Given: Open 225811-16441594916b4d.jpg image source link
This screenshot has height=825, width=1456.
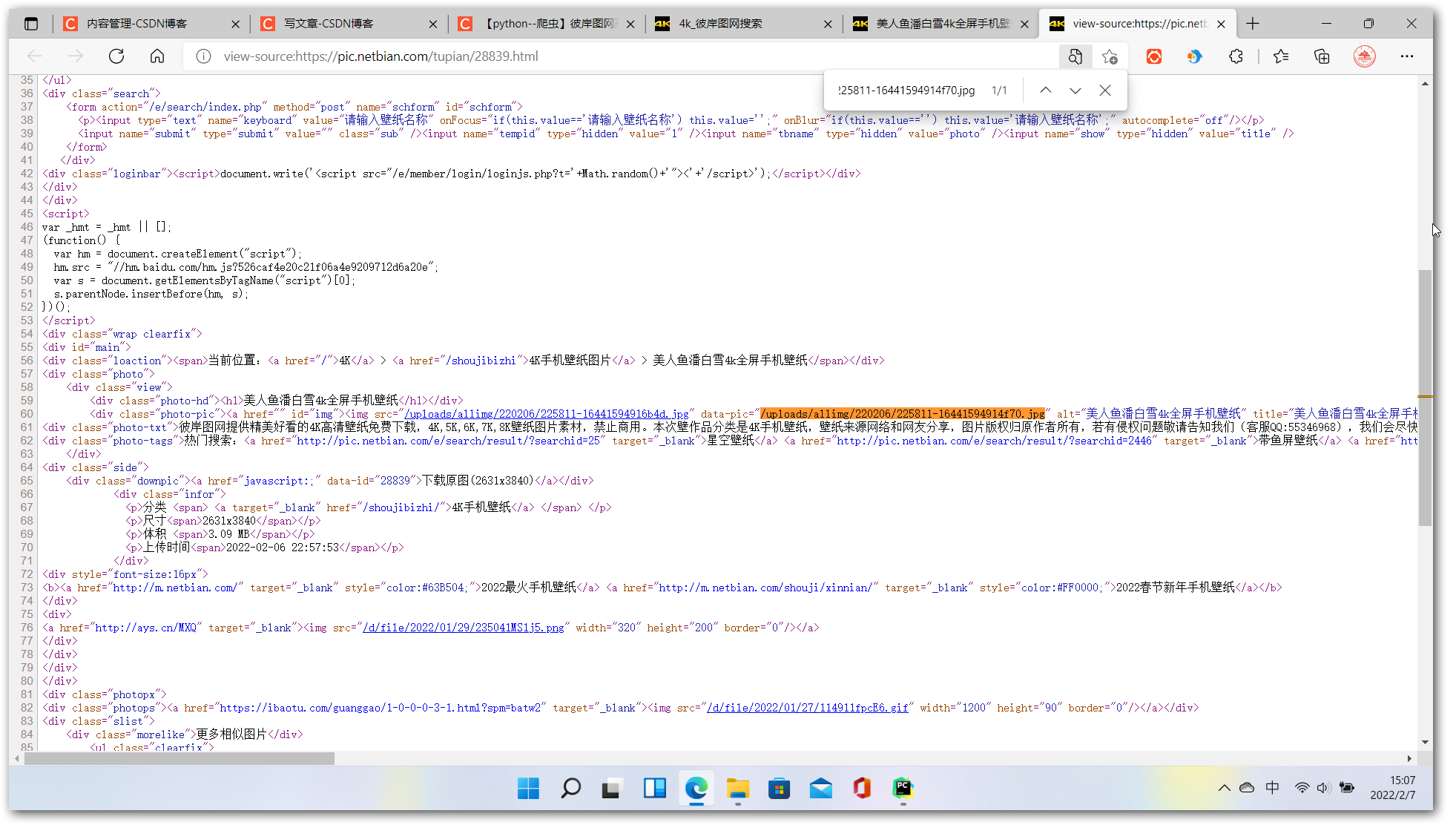Looking at the screenshot, I should click(546, 414).
